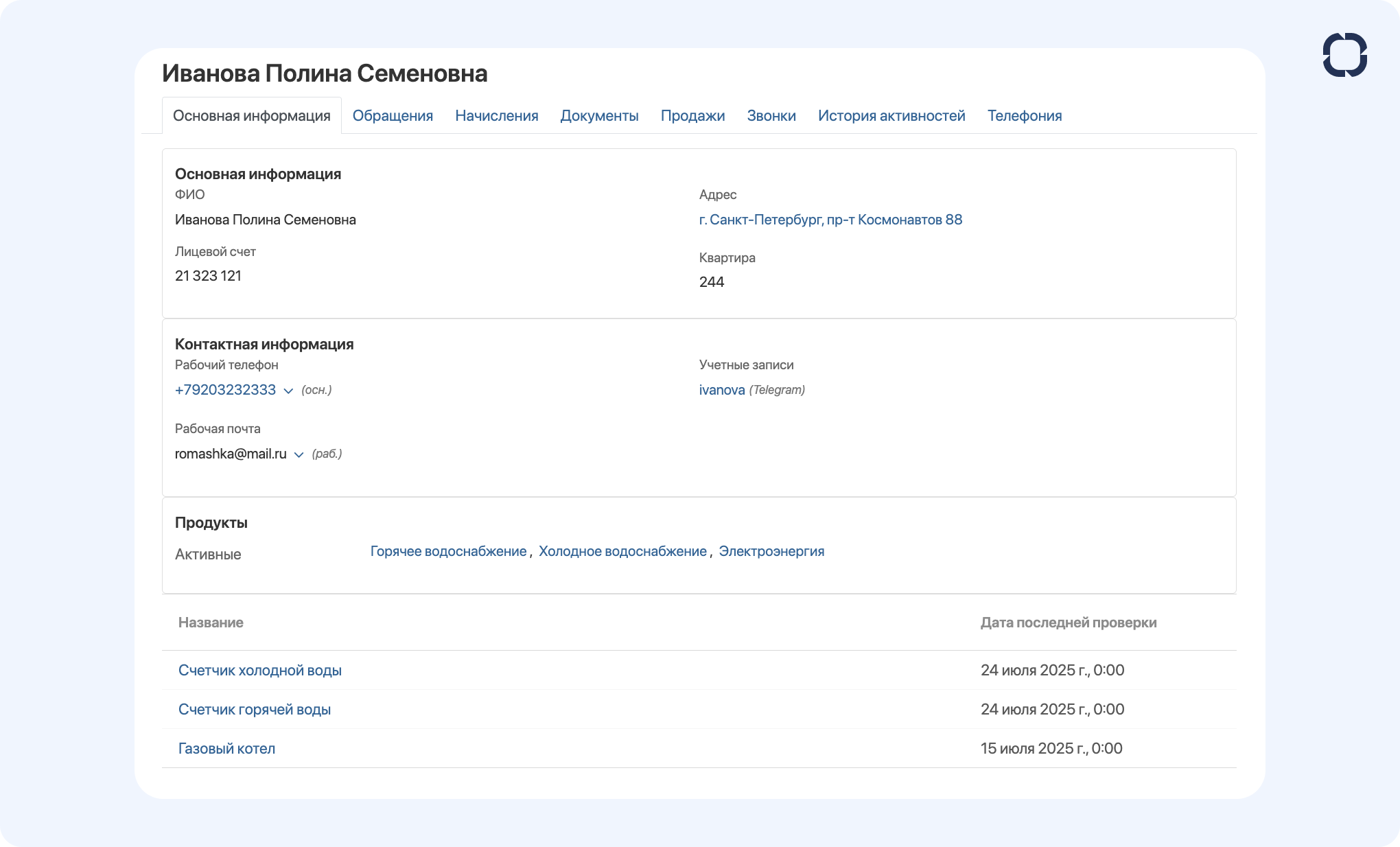Open the Документы tab
Viewport: 1400px width, 847px height.
coord(599,115)
